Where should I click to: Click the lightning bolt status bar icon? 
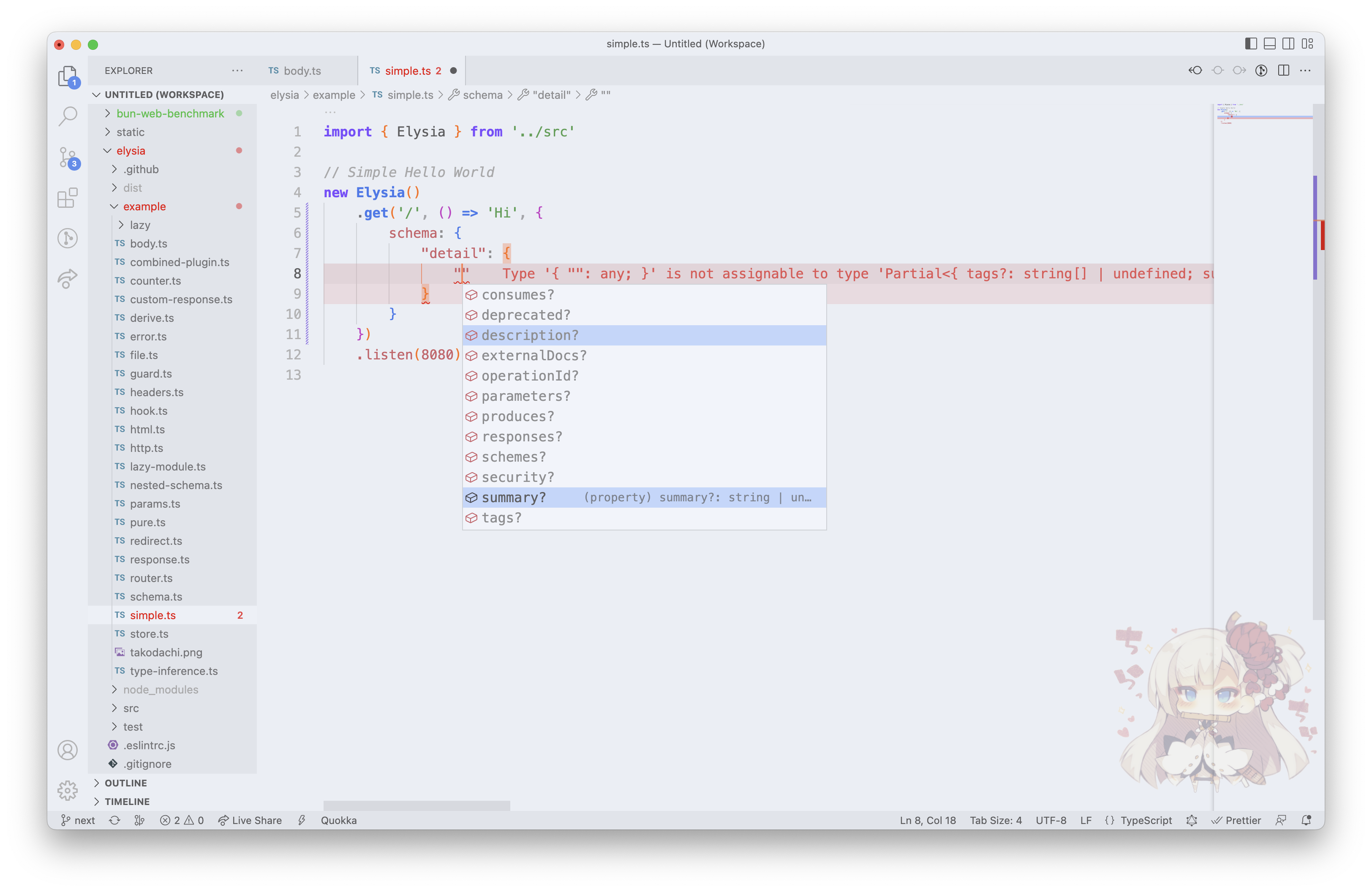(302, 820)
